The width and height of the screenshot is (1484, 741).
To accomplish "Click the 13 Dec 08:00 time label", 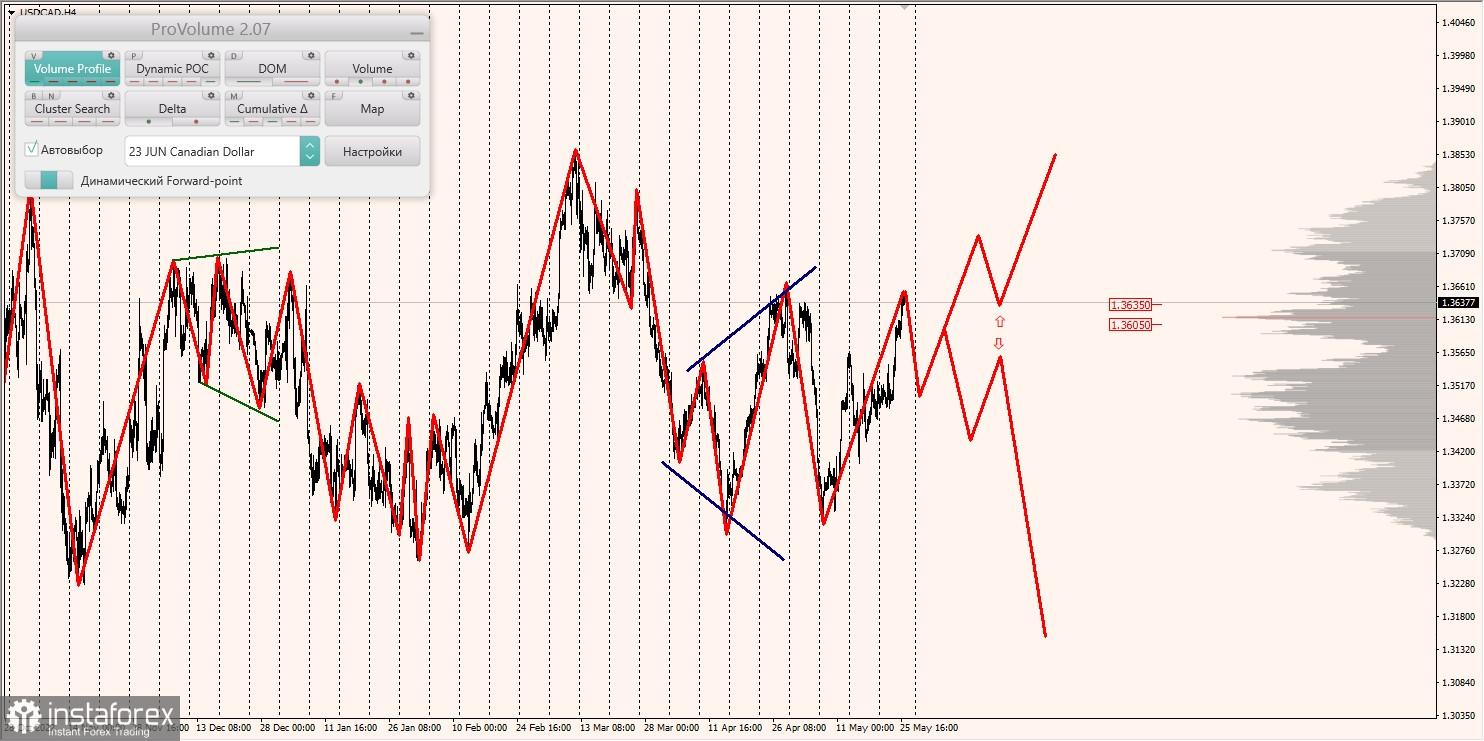I will coord(223,728).
